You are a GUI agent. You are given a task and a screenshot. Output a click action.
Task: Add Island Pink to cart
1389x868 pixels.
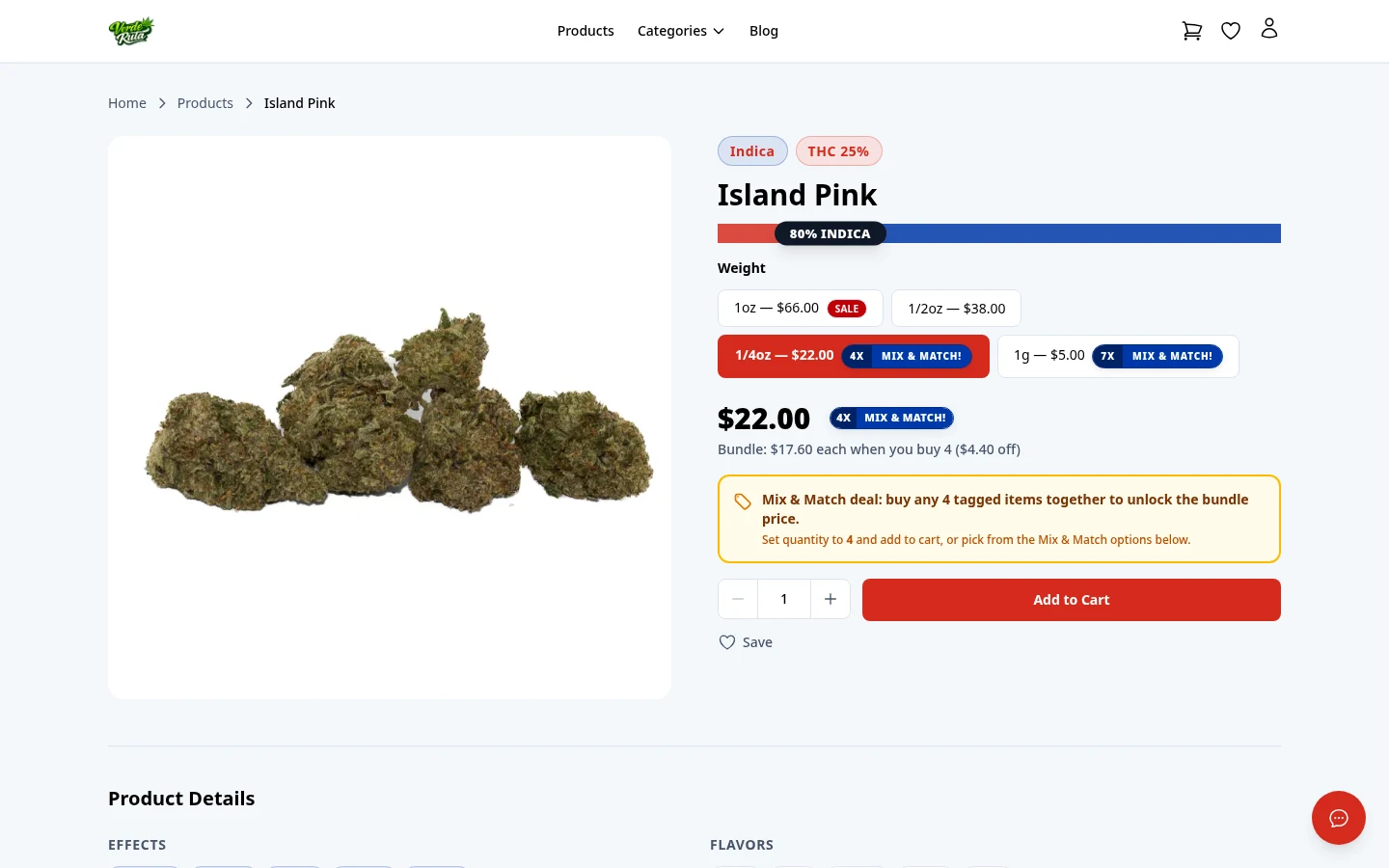coord(1071,599)
